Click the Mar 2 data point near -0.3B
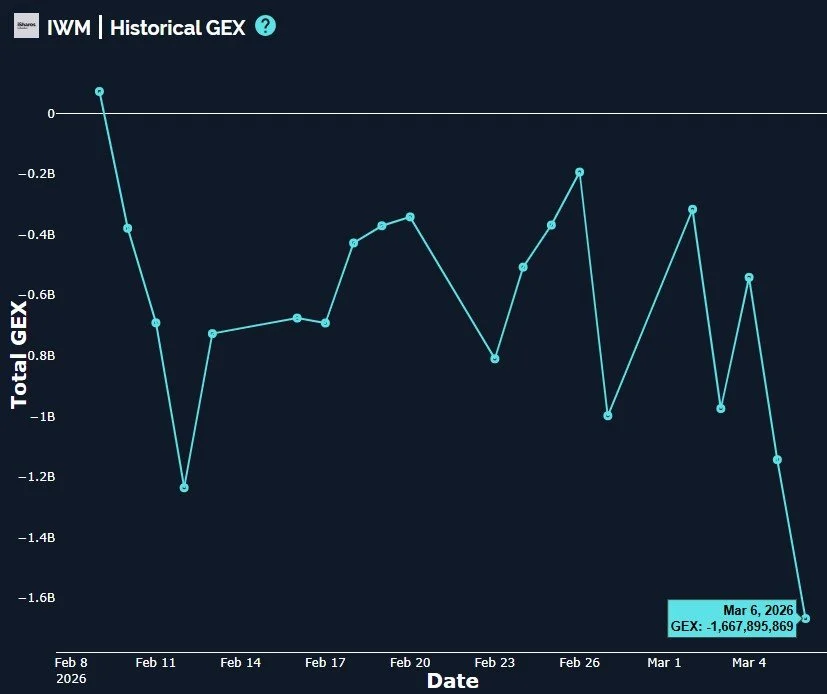 click(693, 209)
